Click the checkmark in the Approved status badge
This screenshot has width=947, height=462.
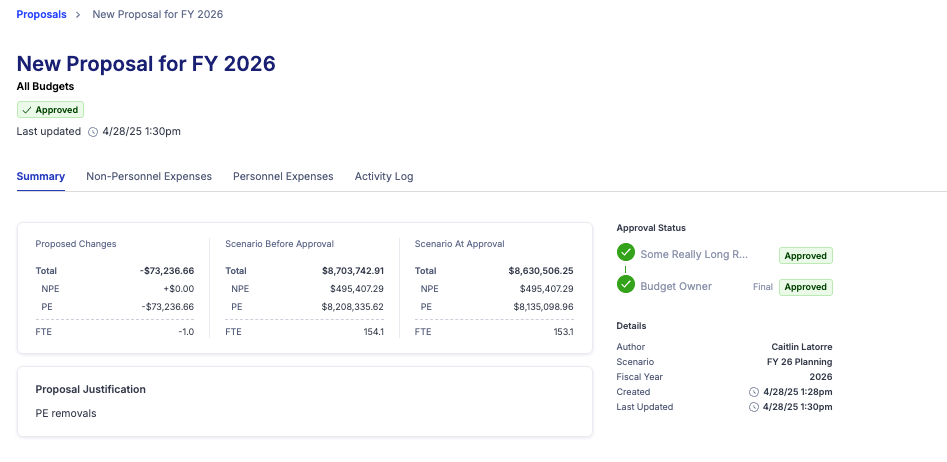click(27, 110)
